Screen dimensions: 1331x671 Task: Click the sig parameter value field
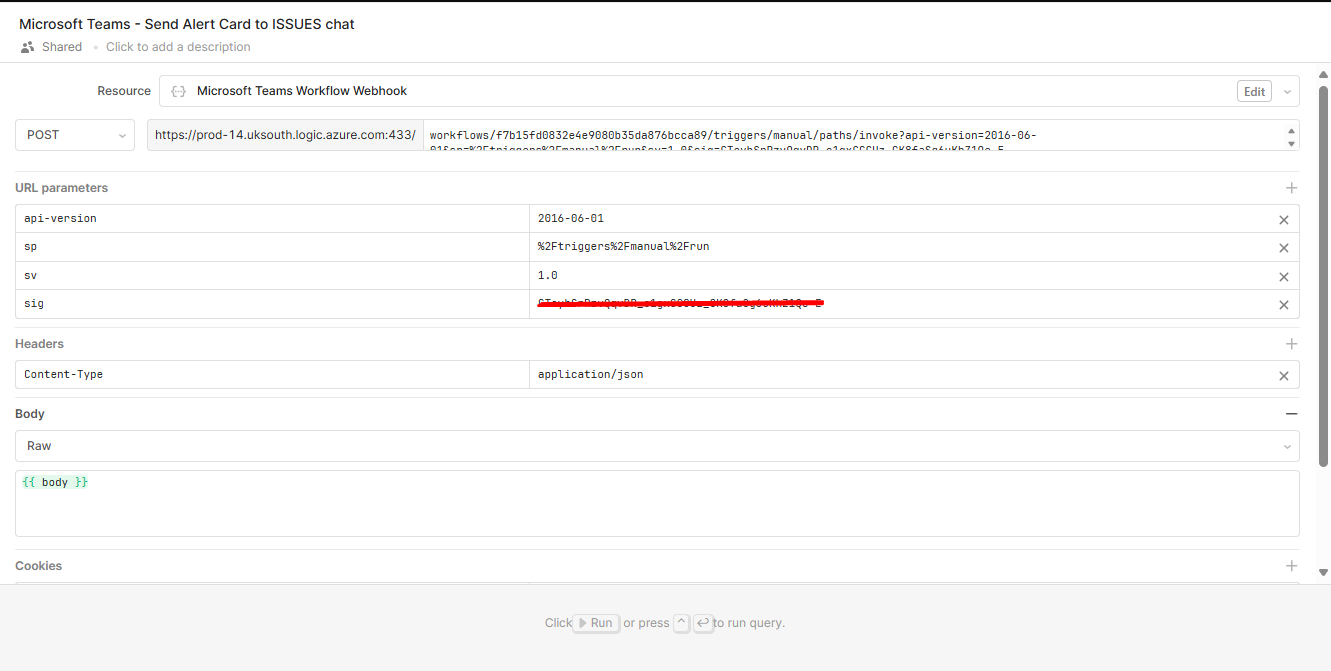pyautogui.click(x=899, y=304)
